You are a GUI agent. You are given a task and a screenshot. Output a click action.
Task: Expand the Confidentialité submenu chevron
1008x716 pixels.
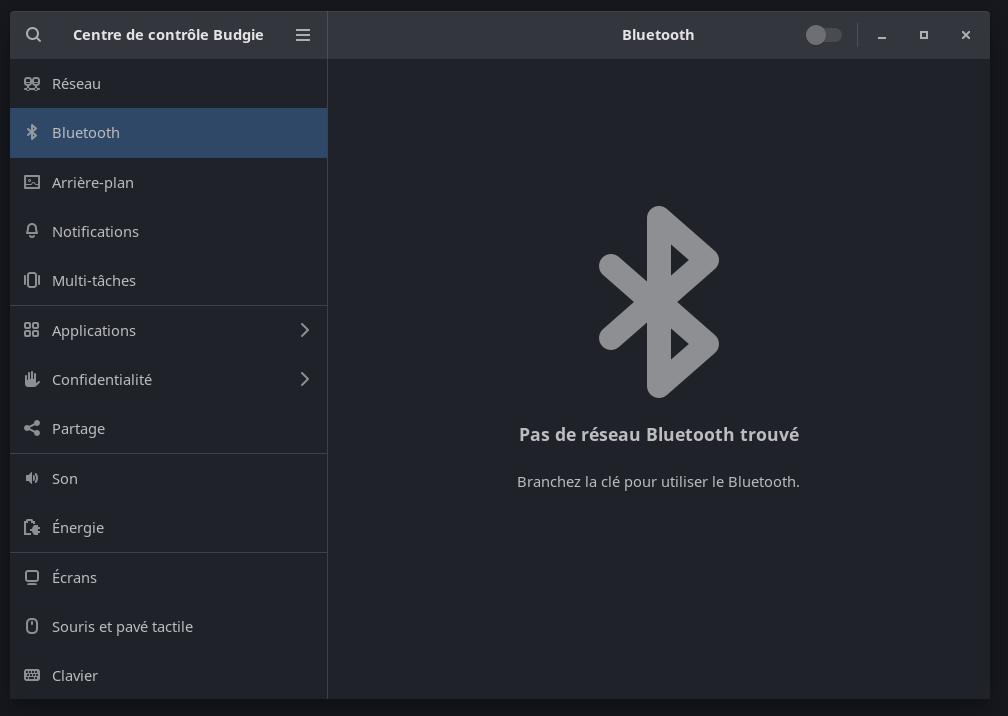305,379
